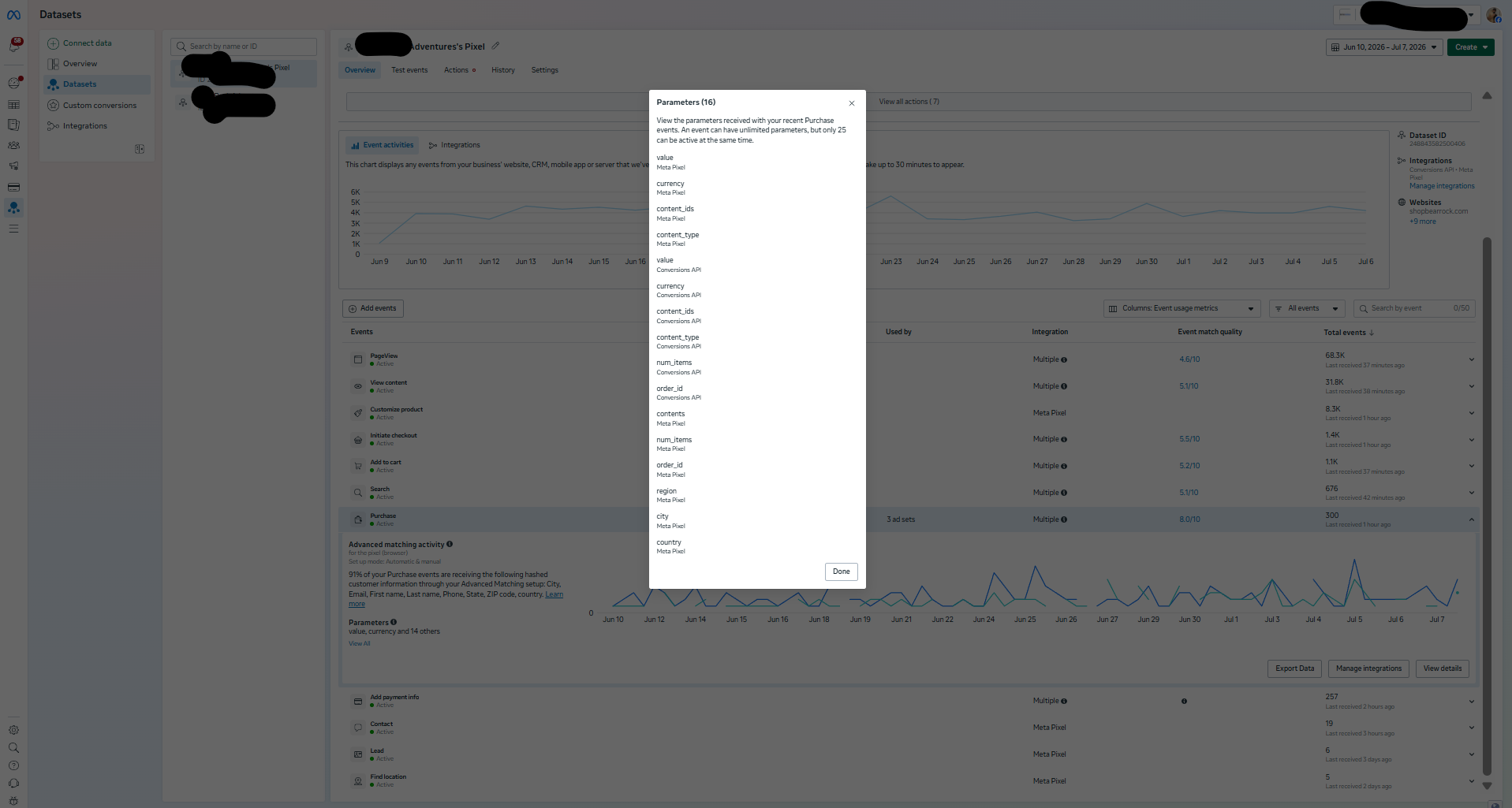Open notifications bell with 58 badge
1512x808 pixels.
point(14,45)
